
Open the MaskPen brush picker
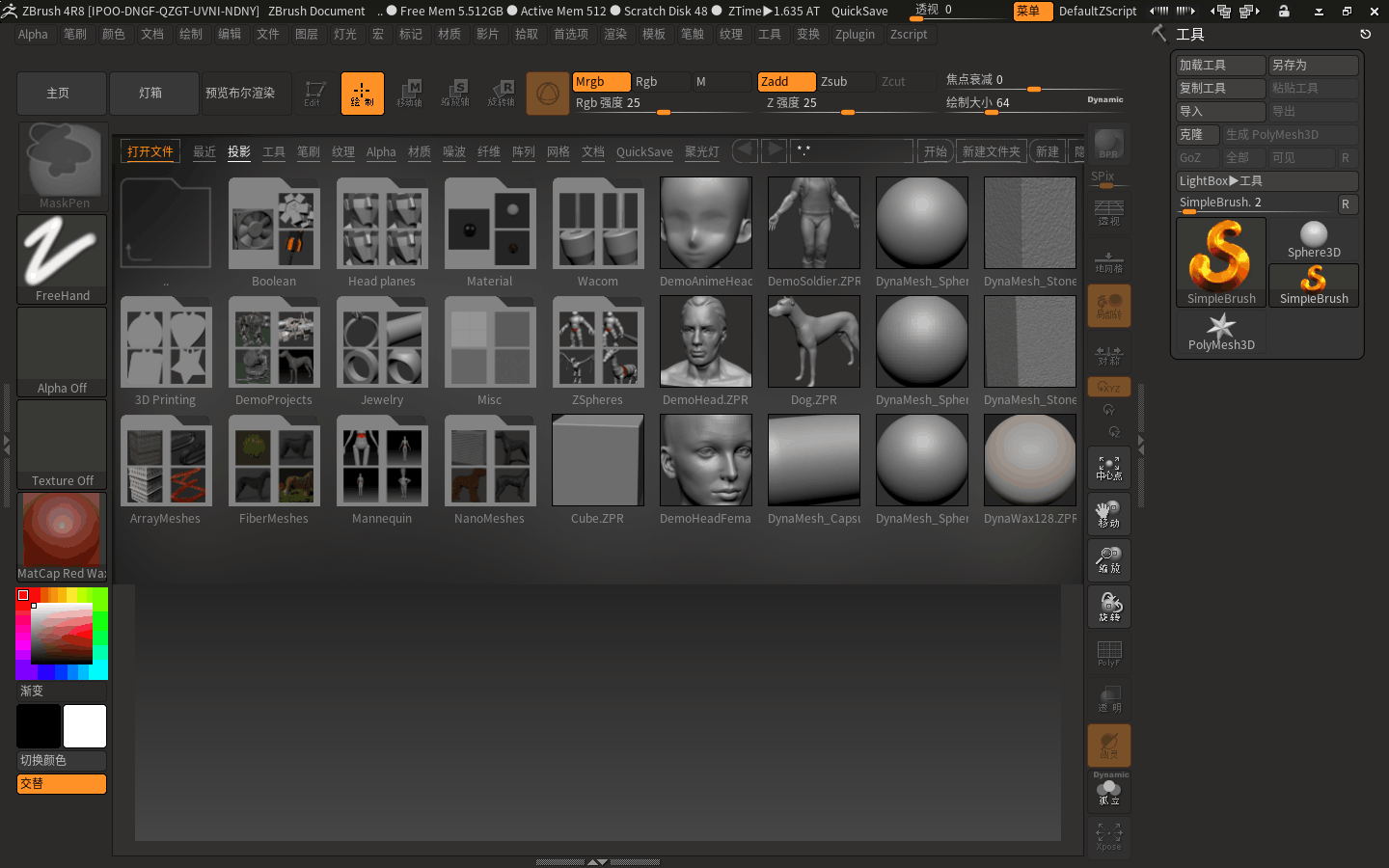(x=63, y=166)
